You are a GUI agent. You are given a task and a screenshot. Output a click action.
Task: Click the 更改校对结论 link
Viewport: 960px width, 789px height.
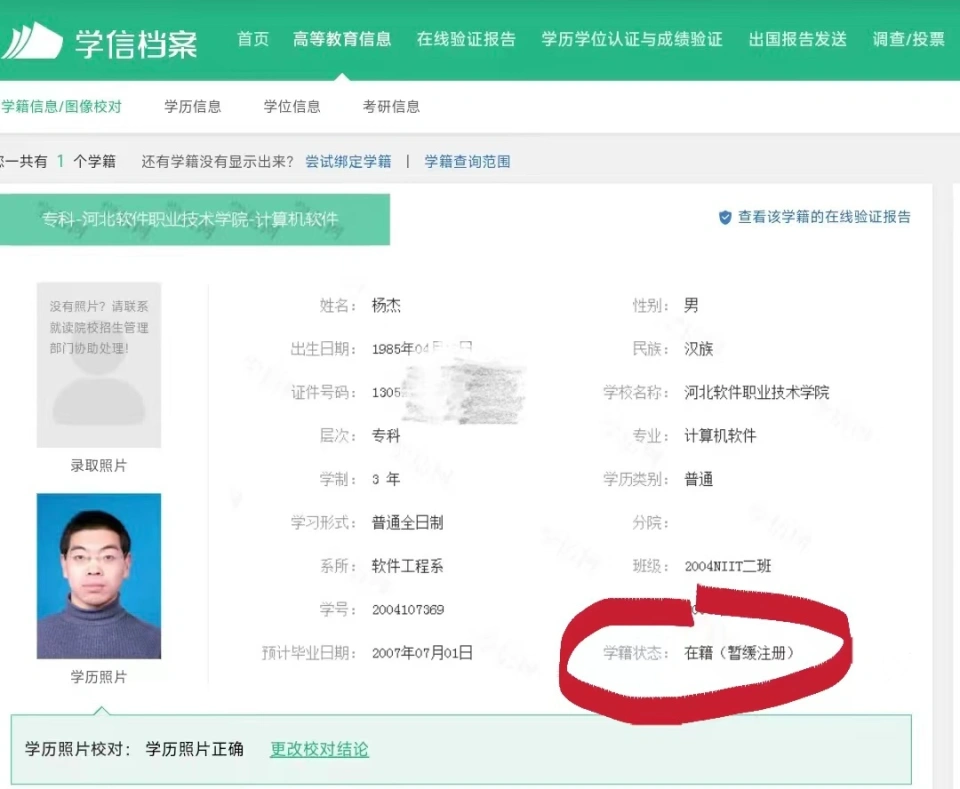pyautogui.click(x=319, y=749)
